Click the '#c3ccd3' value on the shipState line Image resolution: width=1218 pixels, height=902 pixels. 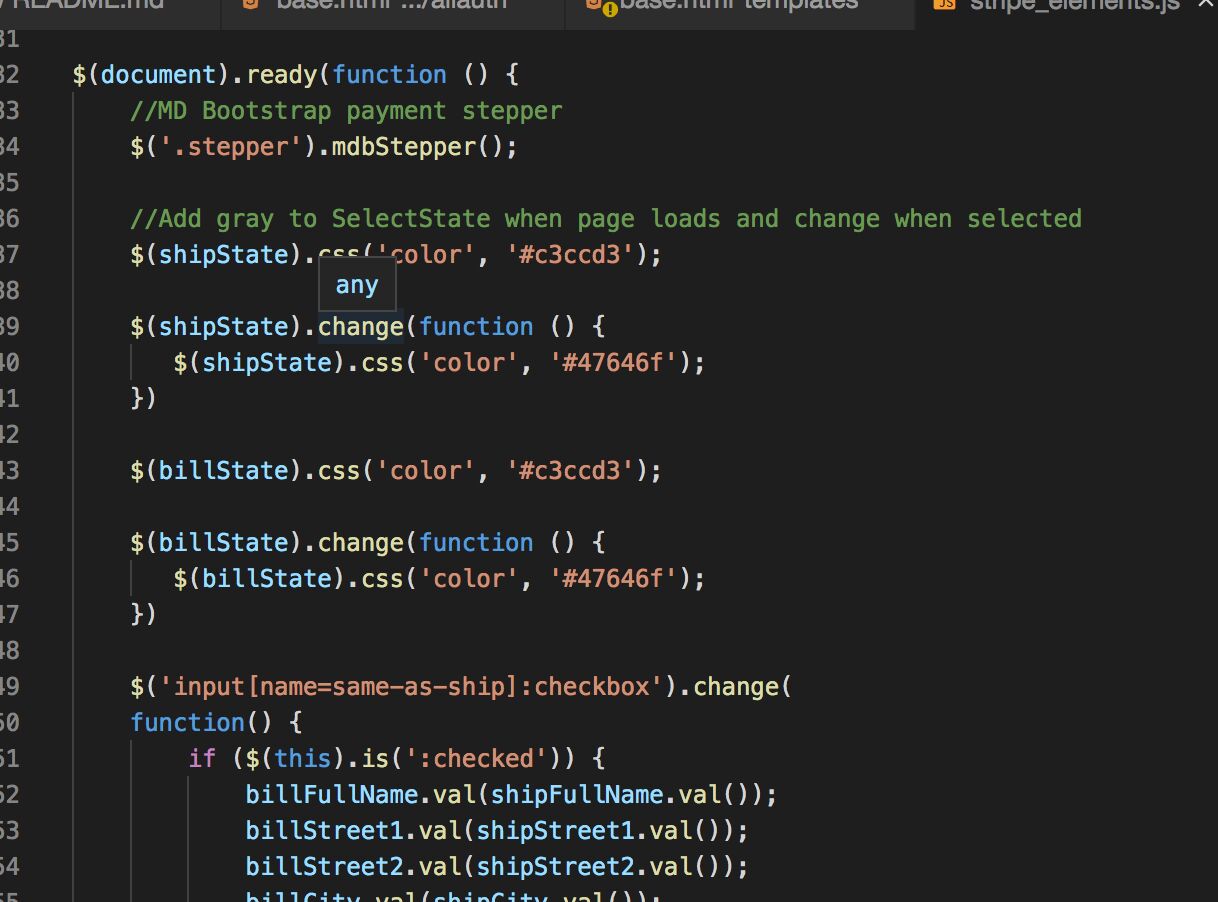571,255
